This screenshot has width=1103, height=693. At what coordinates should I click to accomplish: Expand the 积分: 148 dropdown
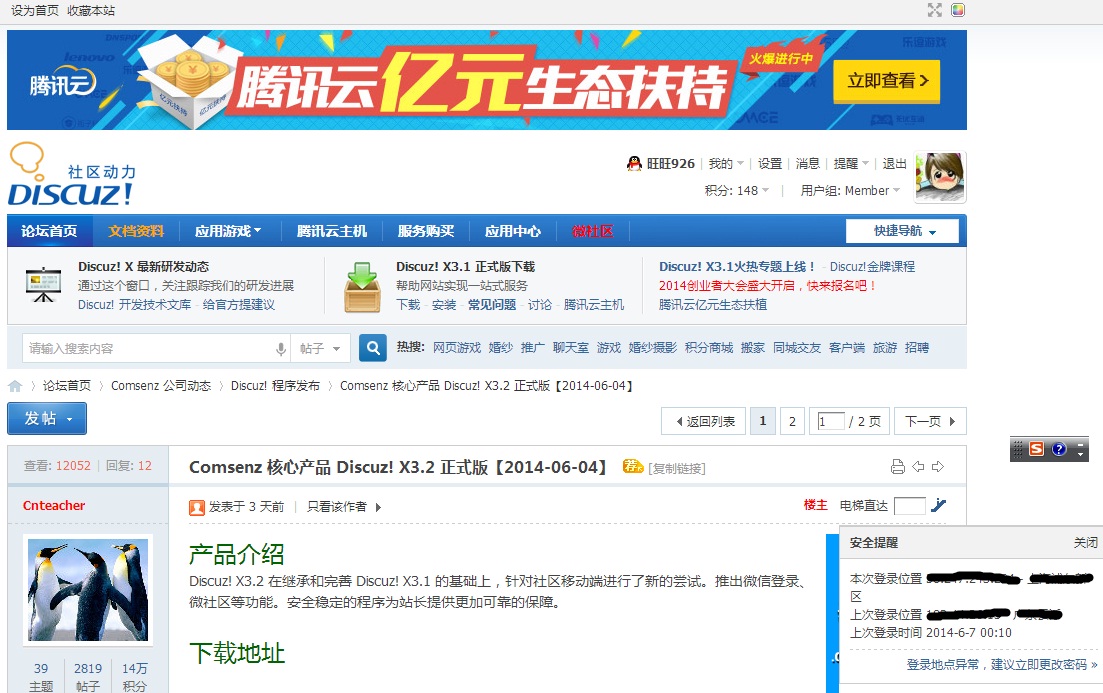pos(737,191)
